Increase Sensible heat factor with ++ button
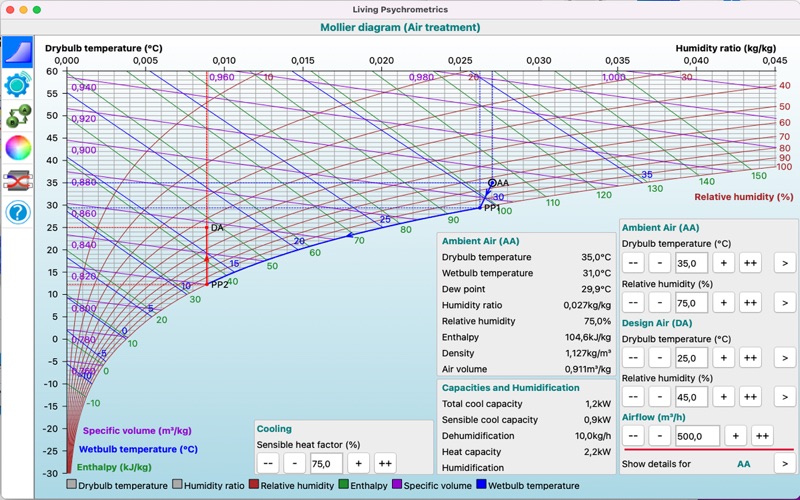Screen dimensions: 800x500 (385, 463)
